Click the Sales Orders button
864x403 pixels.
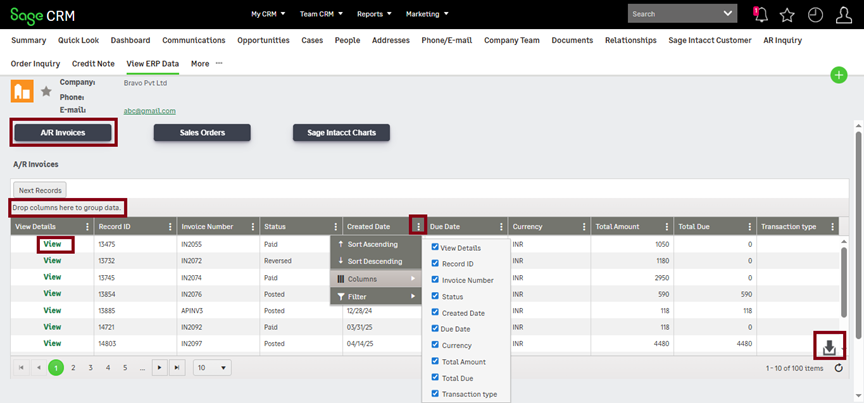202,132
